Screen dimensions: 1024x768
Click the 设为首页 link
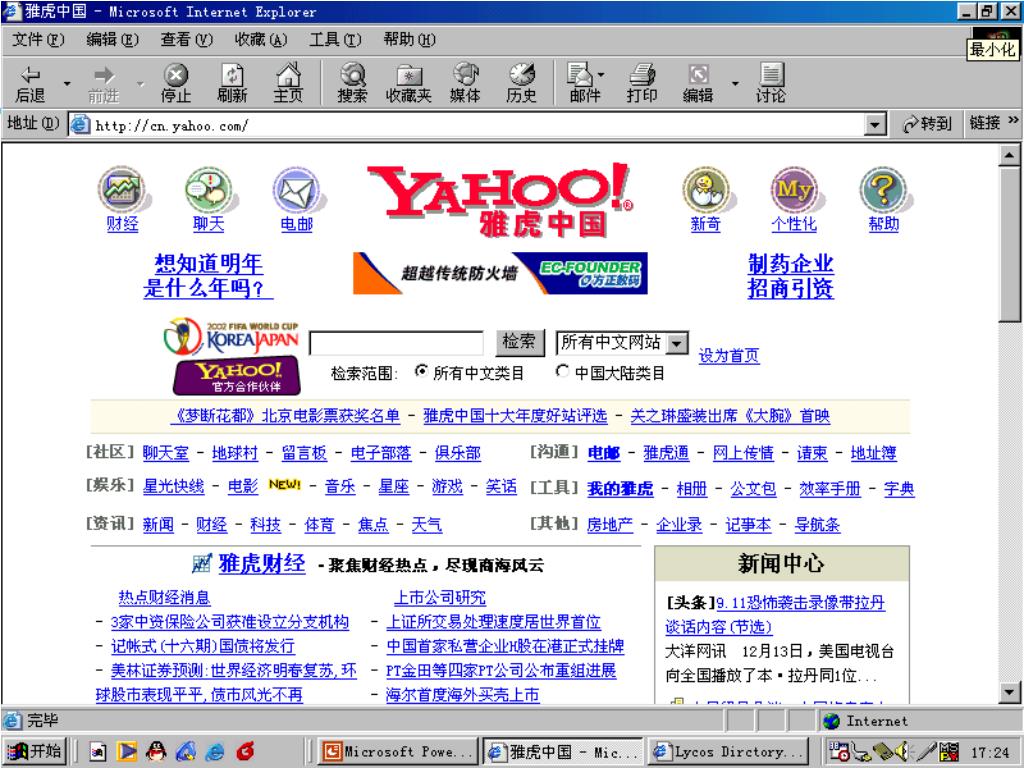tap(729, 356)
